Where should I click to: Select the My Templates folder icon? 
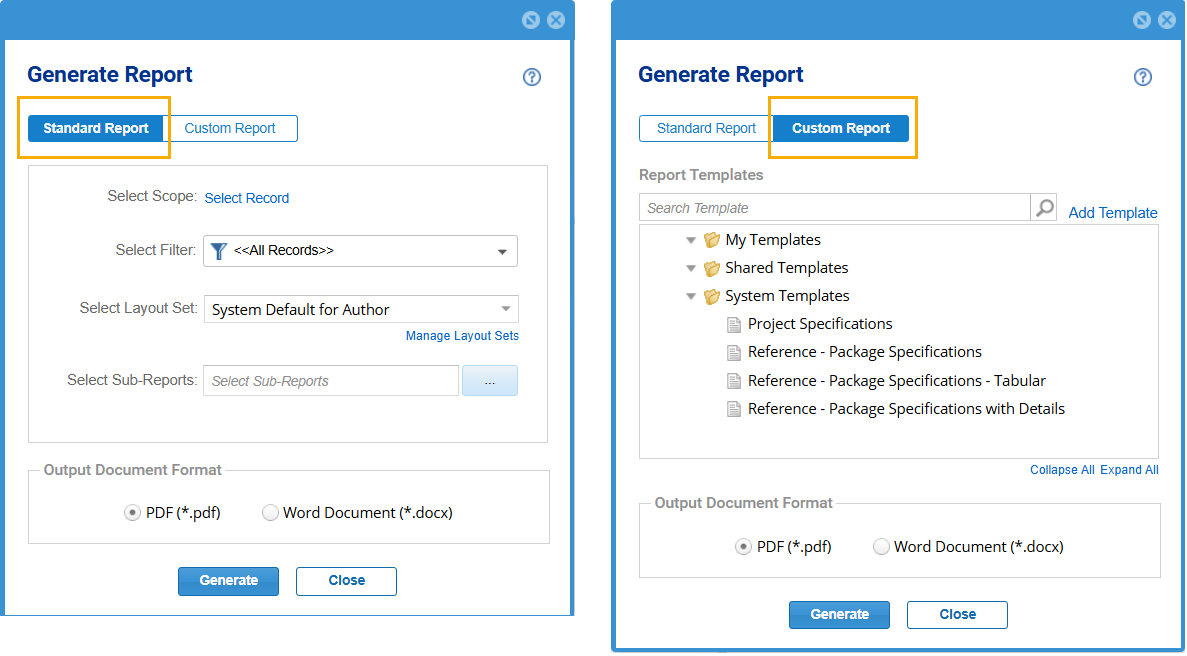(x=712, y=240)
